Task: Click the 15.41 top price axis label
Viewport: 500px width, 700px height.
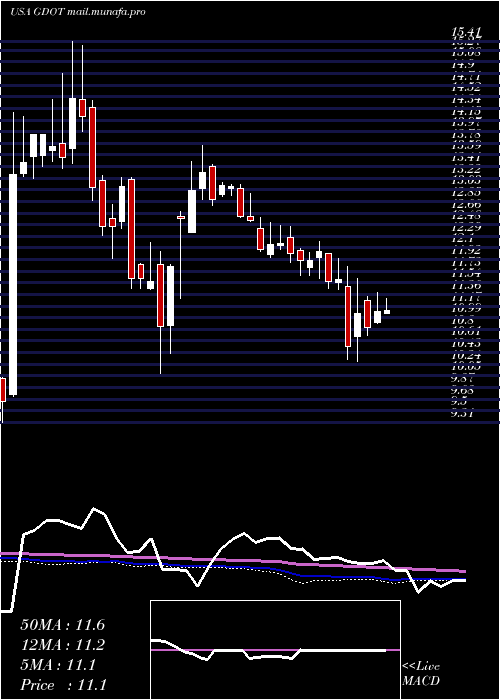Action: tap(466, 32)
